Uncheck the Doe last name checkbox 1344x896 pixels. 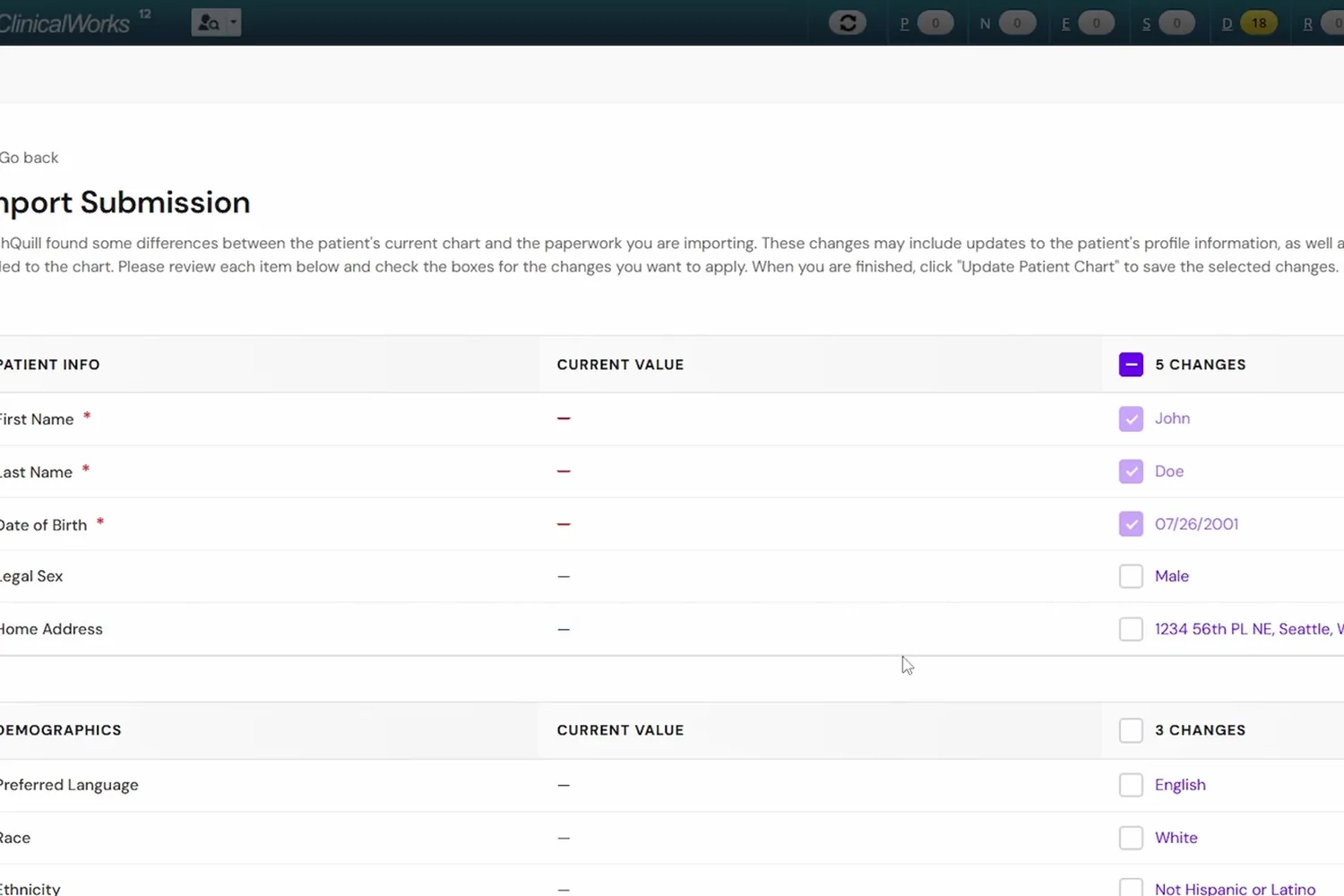[x=1131, y=471]
